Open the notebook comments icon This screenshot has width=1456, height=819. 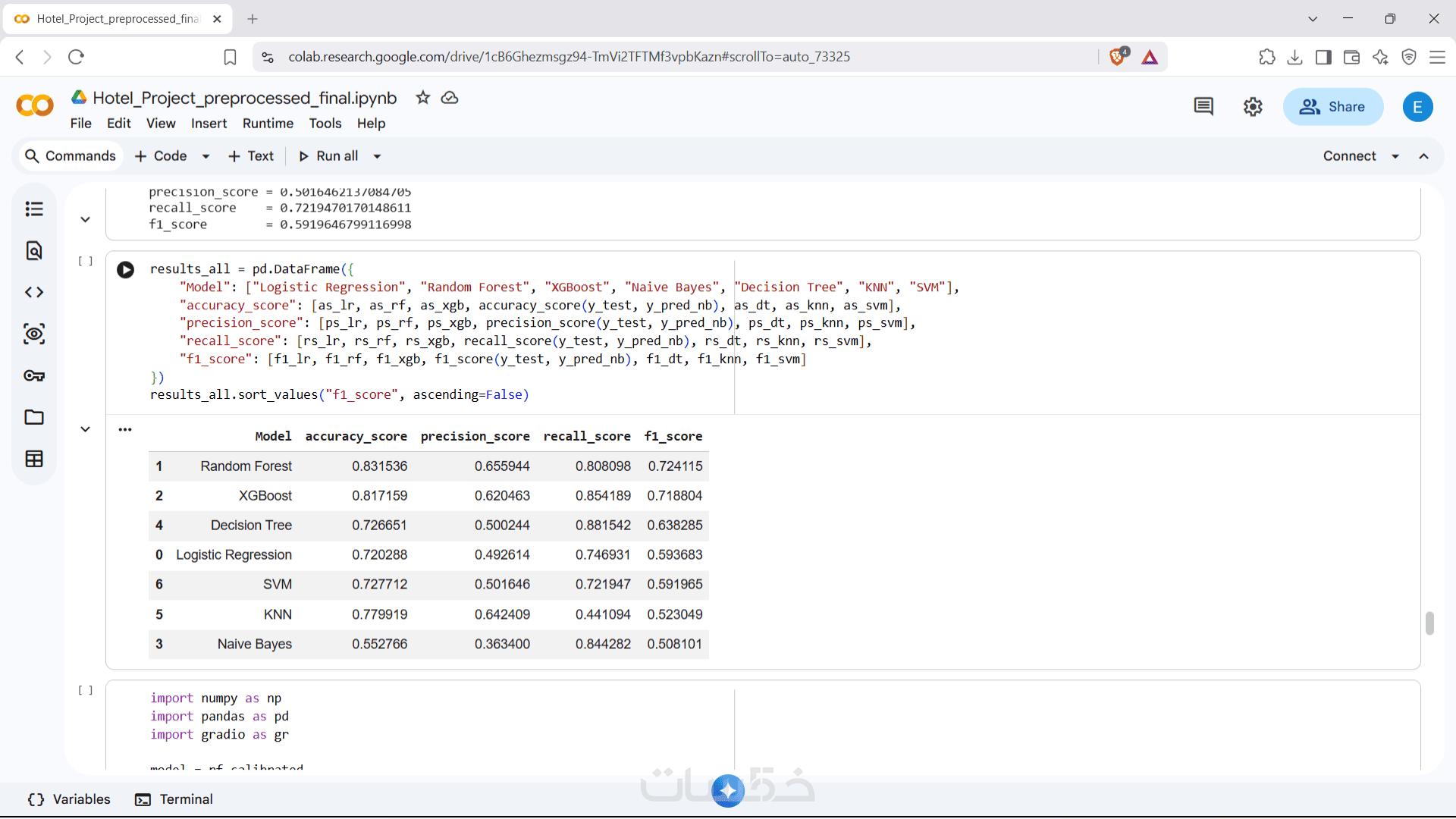(x=1203, y=107)
